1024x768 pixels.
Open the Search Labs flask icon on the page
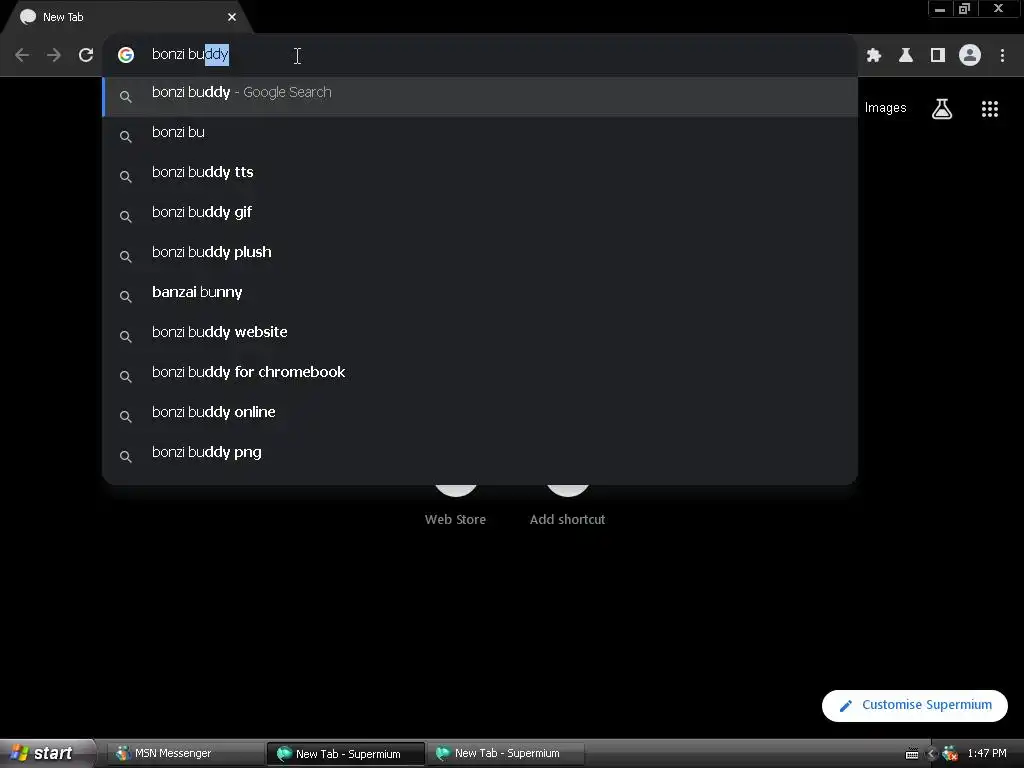point(942,108)
